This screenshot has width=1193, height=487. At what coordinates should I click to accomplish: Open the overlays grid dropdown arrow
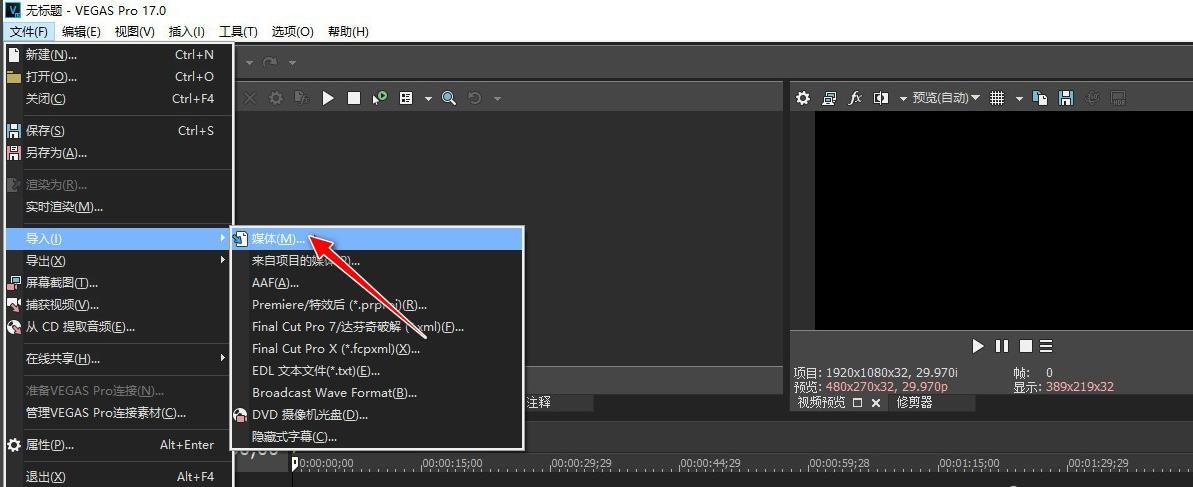click(1019, 99)
